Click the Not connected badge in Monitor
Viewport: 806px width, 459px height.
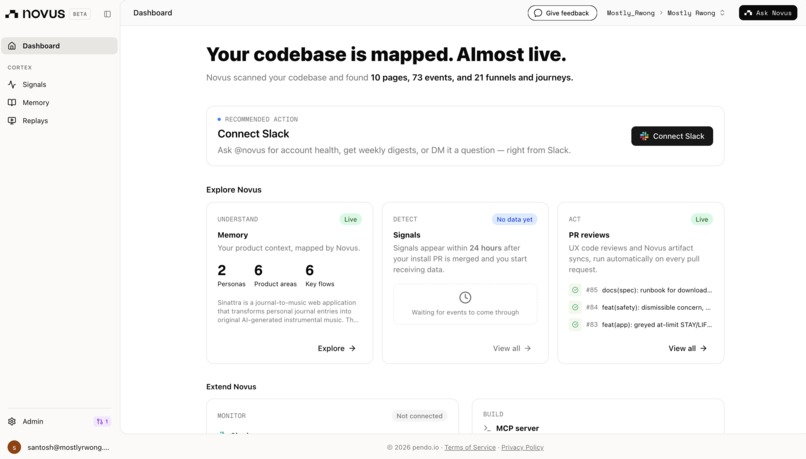click(419, 416)
